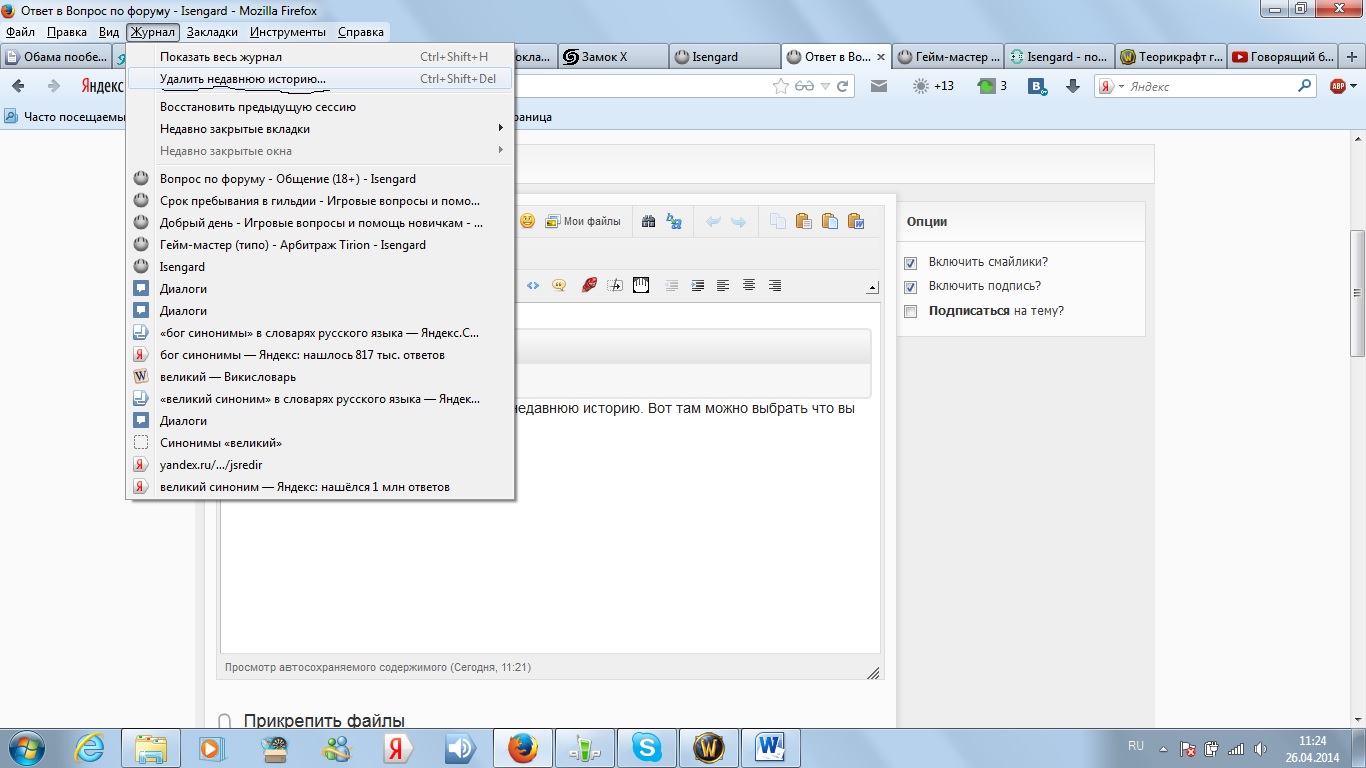
Task: Click the VK toolbar icon
Action: (1037, 87)
